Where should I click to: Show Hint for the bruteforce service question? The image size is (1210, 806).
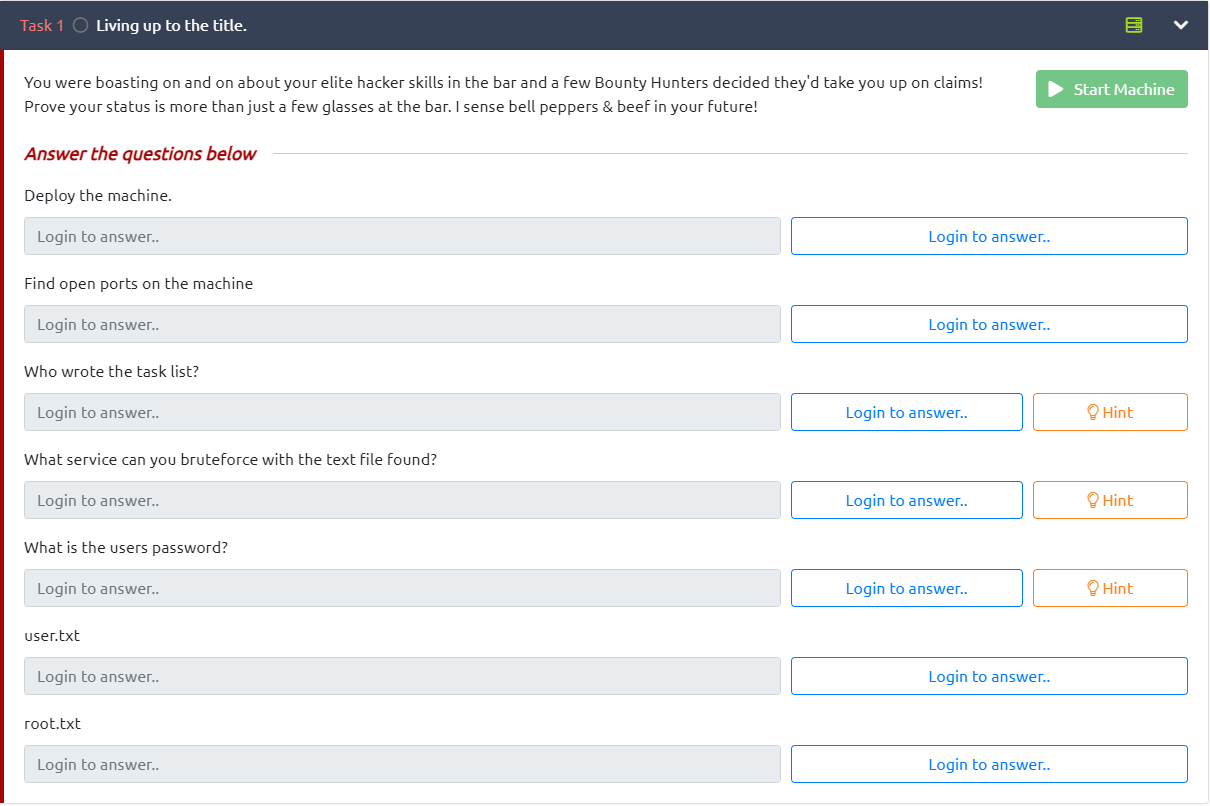[1109, 500]
